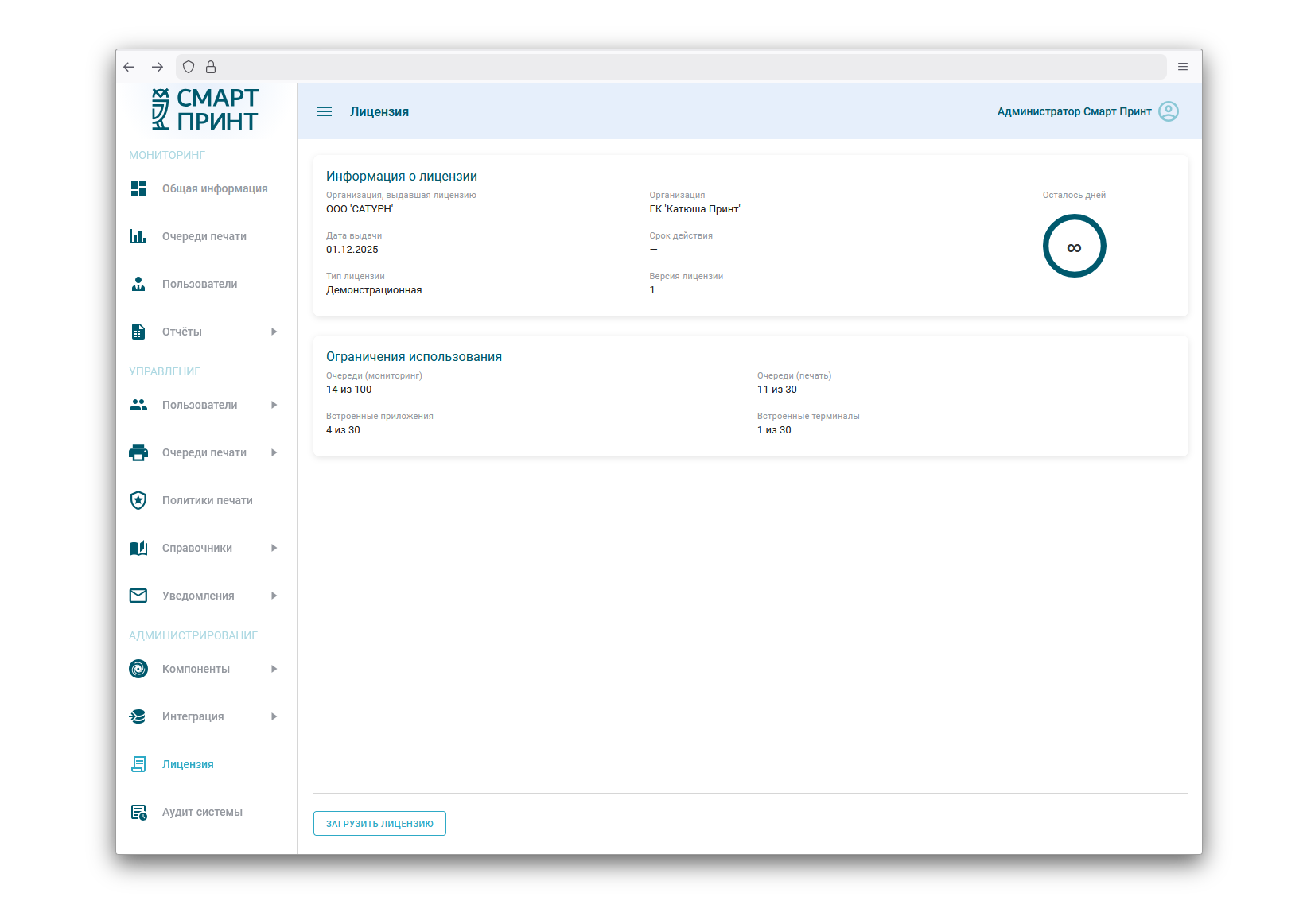The width and height of the screenshot is (1303, 924).
Task: Click the Уведомления menu label
Action: coord(198,596)
